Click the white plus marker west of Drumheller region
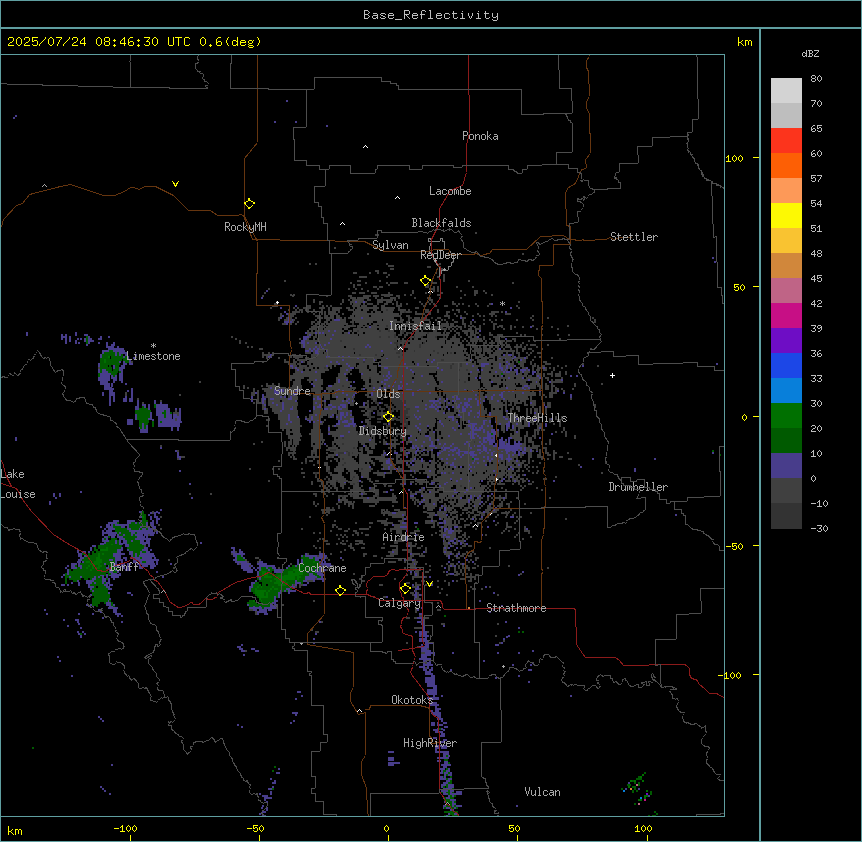The image size is (862, 842). (x=612, y=375)
